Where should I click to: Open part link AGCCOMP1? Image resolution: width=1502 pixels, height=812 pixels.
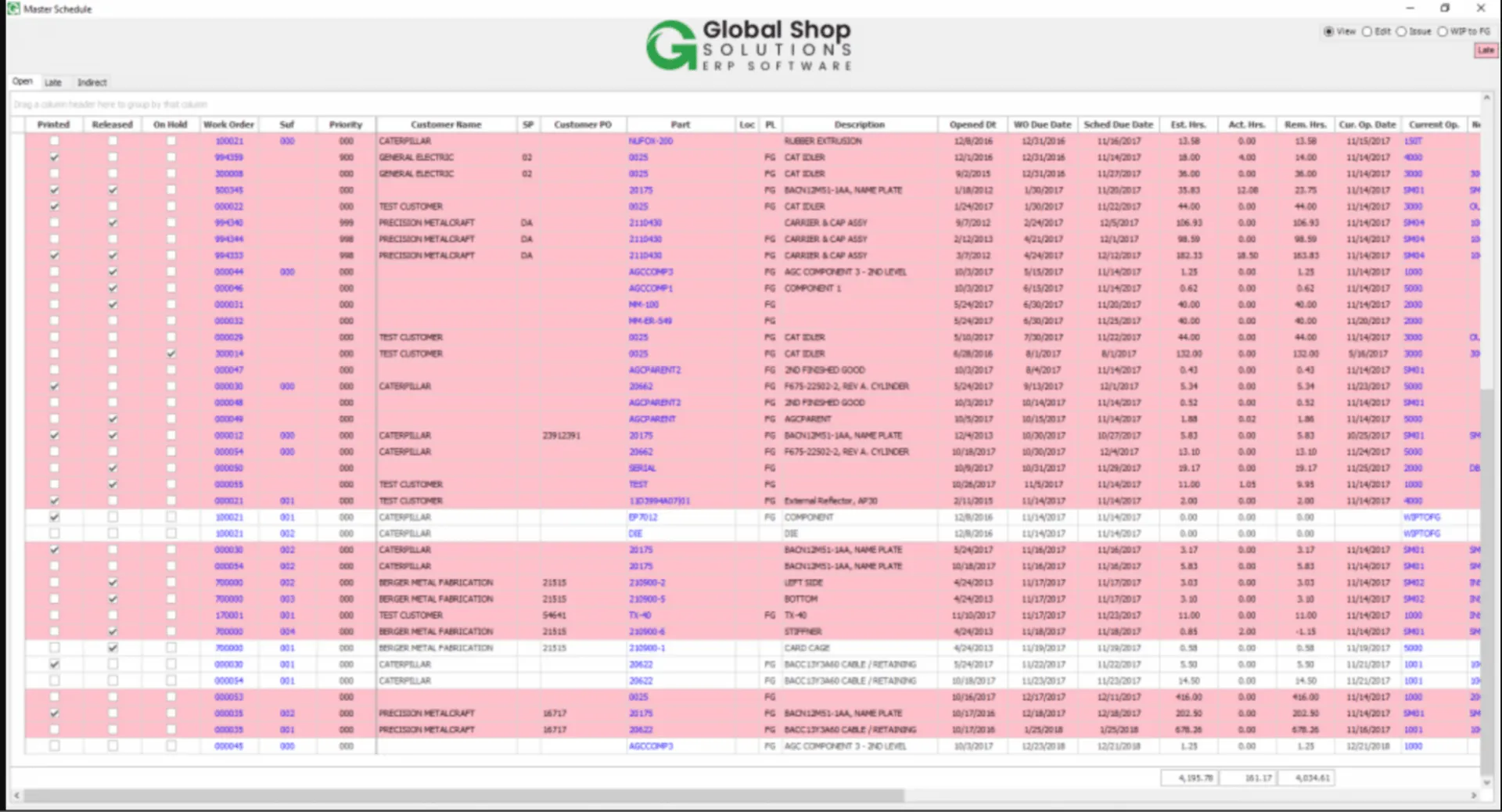650,288
